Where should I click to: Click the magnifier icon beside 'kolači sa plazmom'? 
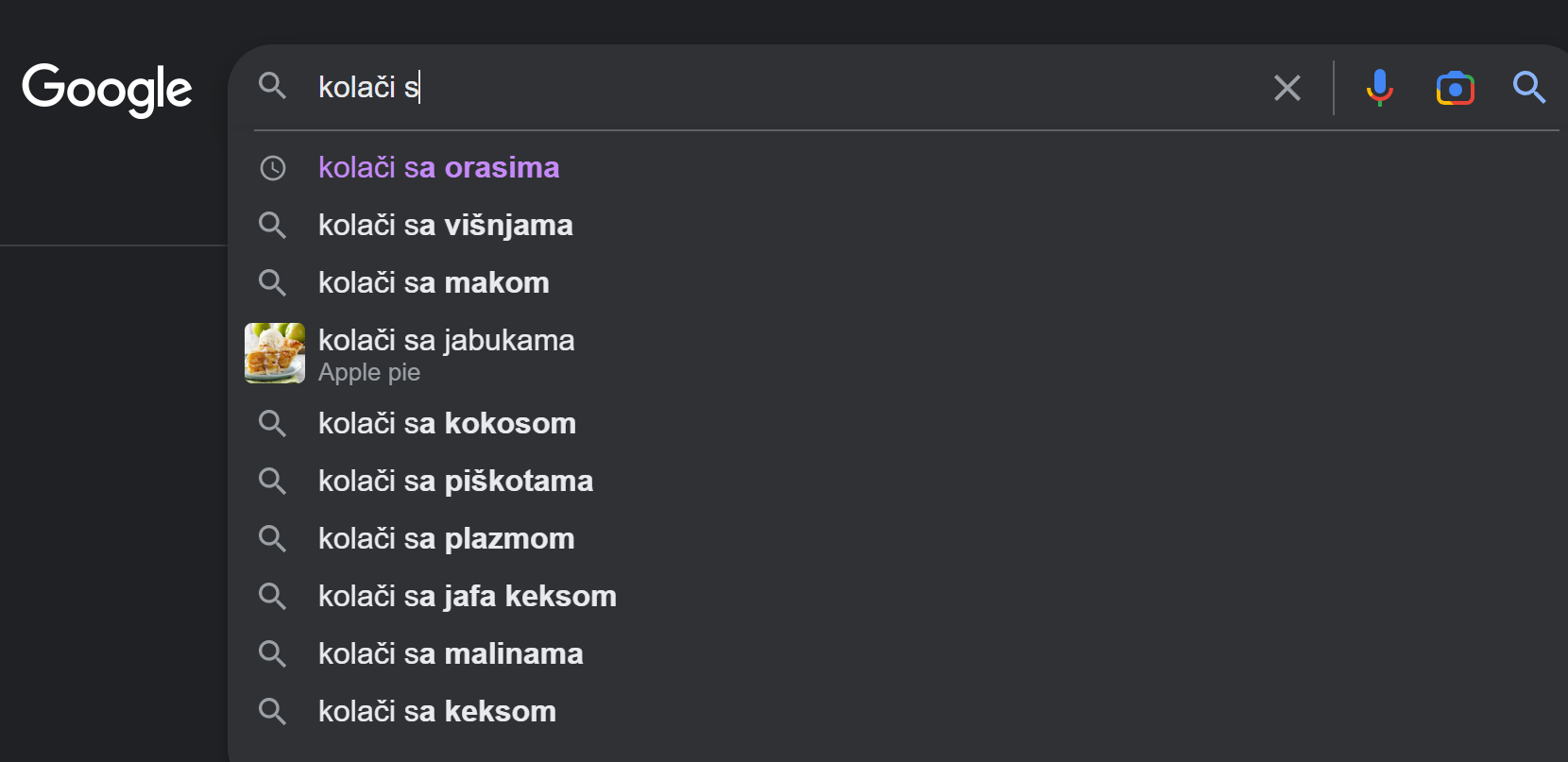(273, 538)
